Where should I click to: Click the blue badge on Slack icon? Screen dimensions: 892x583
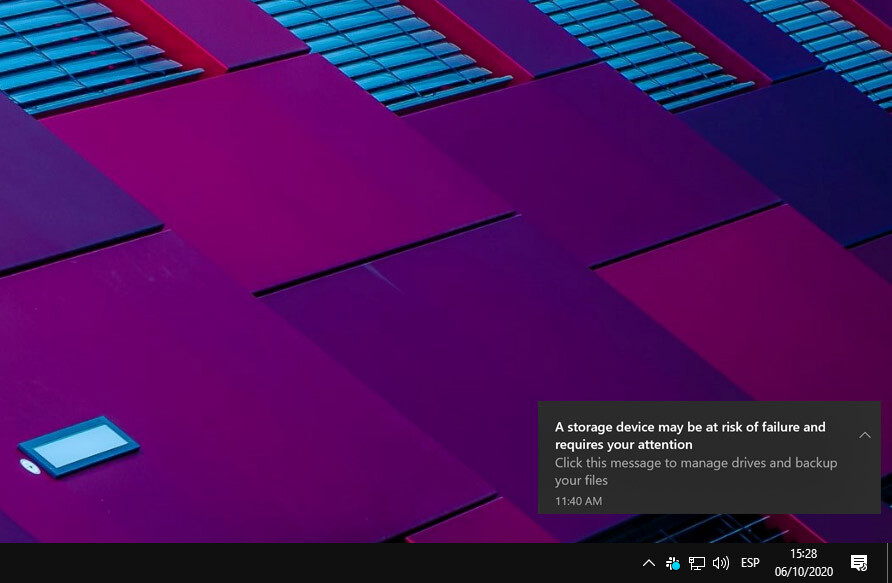(x=677, y=567)
